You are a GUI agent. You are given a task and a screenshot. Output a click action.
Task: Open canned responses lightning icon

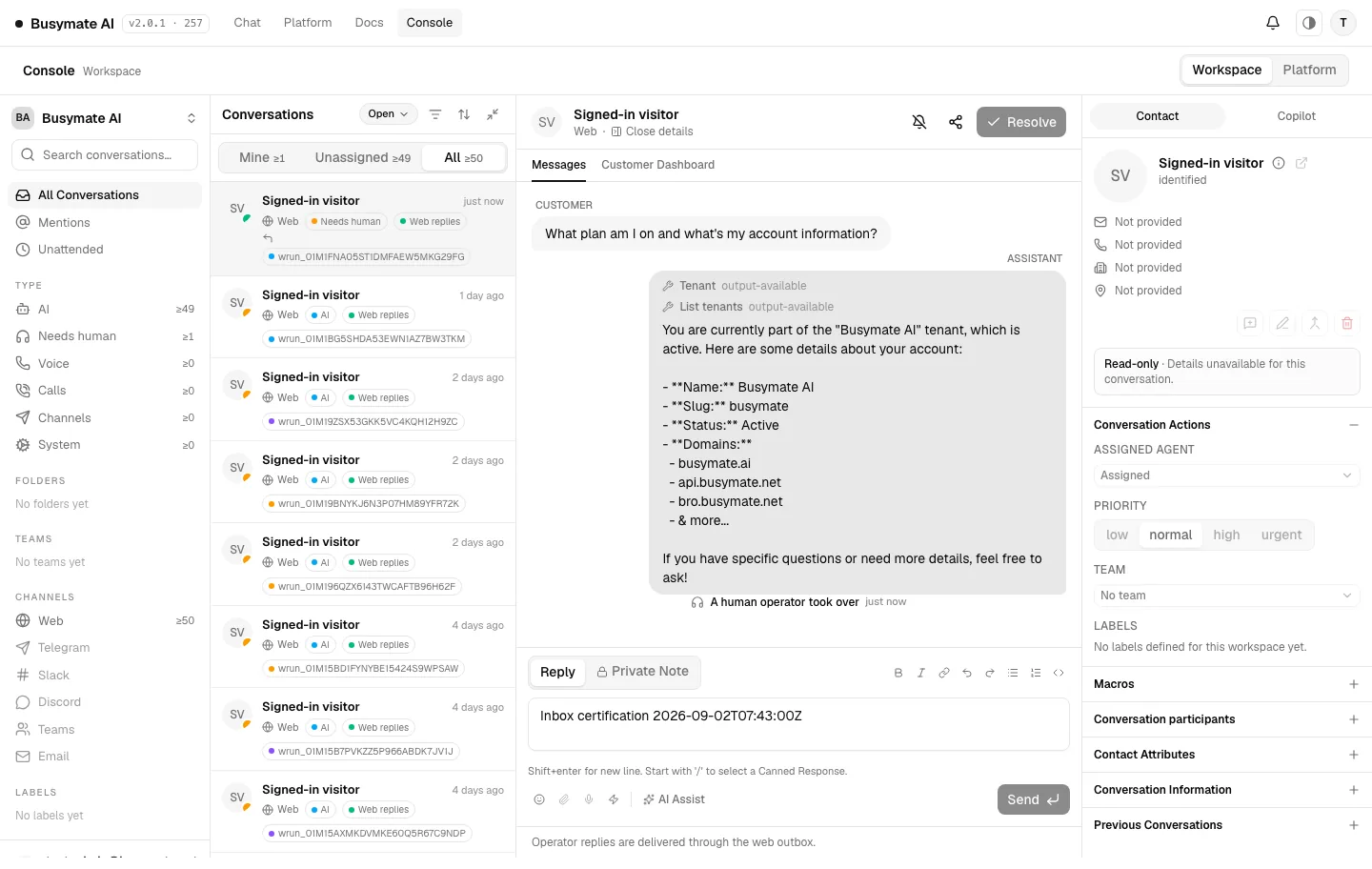[614, 799]
